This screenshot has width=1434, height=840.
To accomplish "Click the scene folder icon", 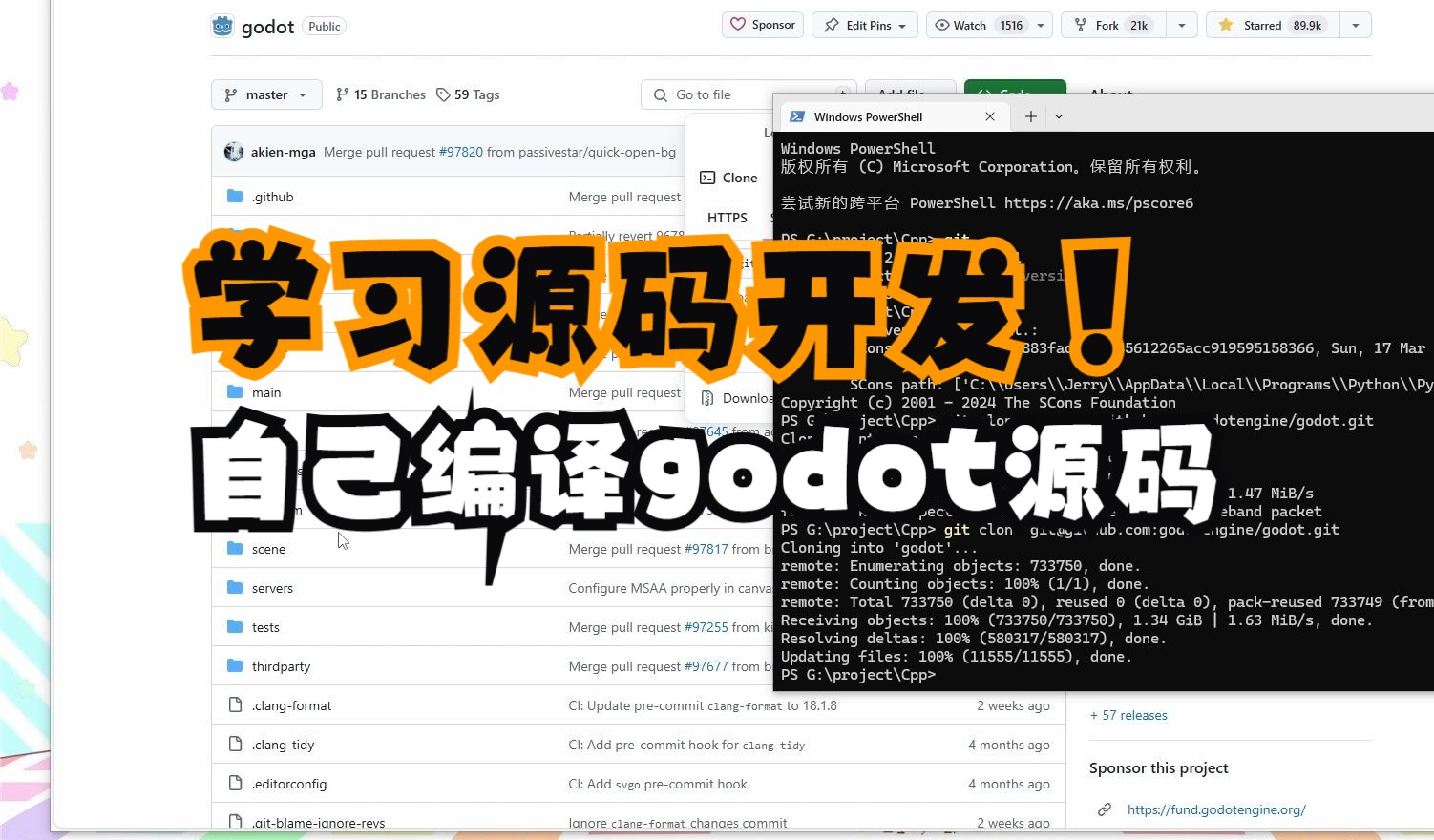I will point(235,548).
